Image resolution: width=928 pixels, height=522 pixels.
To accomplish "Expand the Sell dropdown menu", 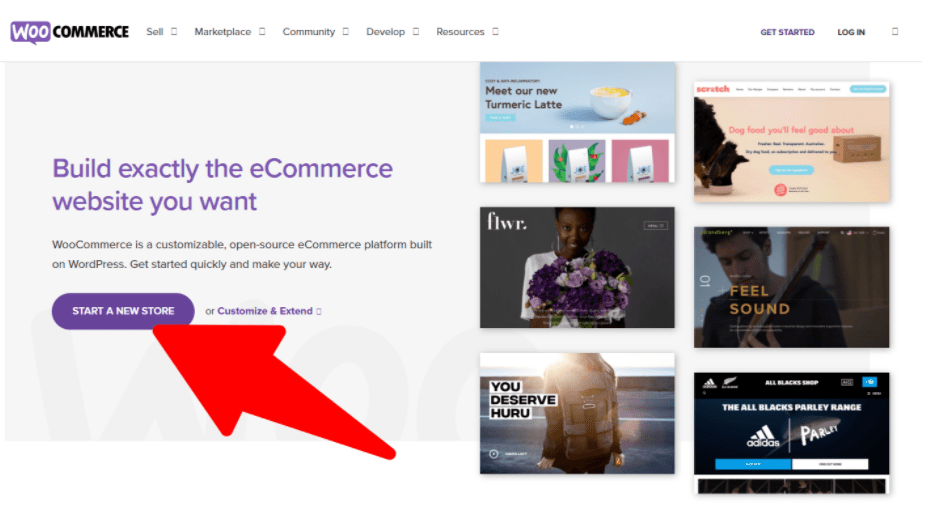I will tap(160, 32).
